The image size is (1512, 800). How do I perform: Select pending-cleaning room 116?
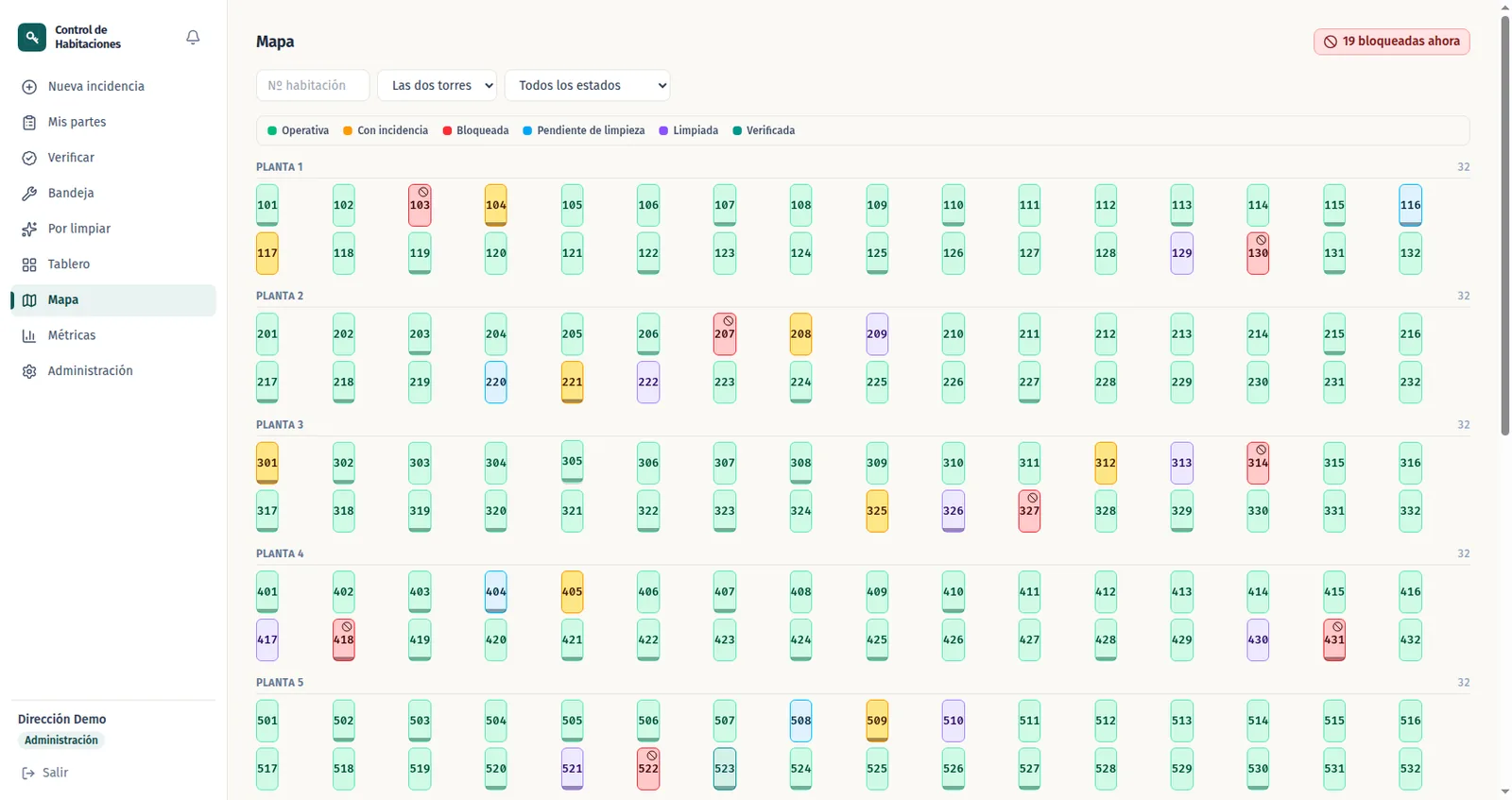coord(1410,205)
